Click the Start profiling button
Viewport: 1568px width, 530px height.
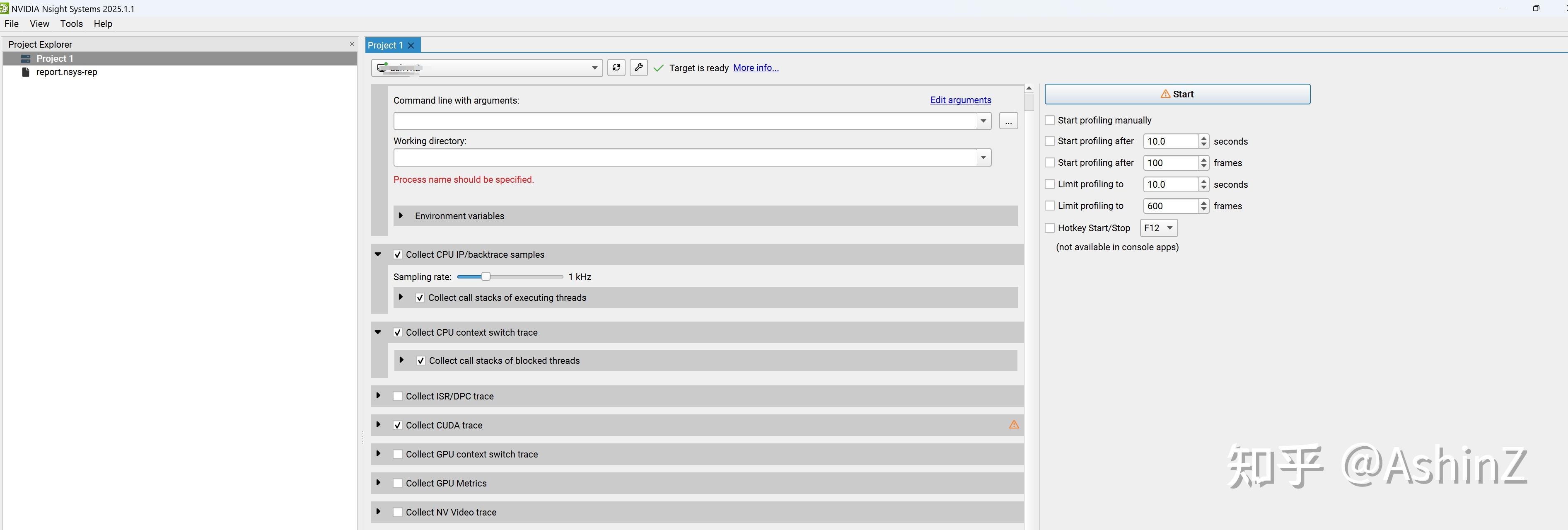(x=1177, y=94)
